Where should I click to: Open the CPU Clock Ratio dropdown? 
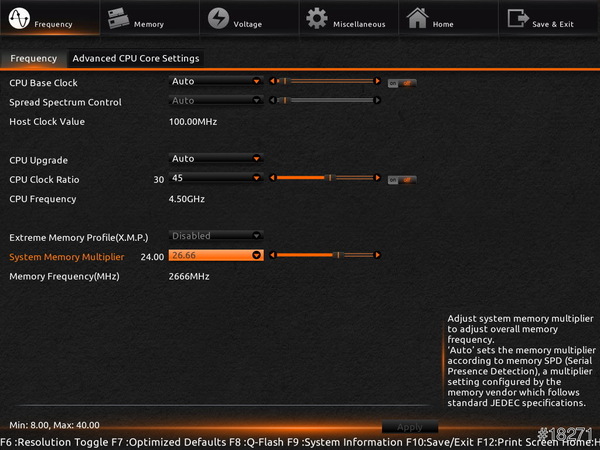click(216, 178)
